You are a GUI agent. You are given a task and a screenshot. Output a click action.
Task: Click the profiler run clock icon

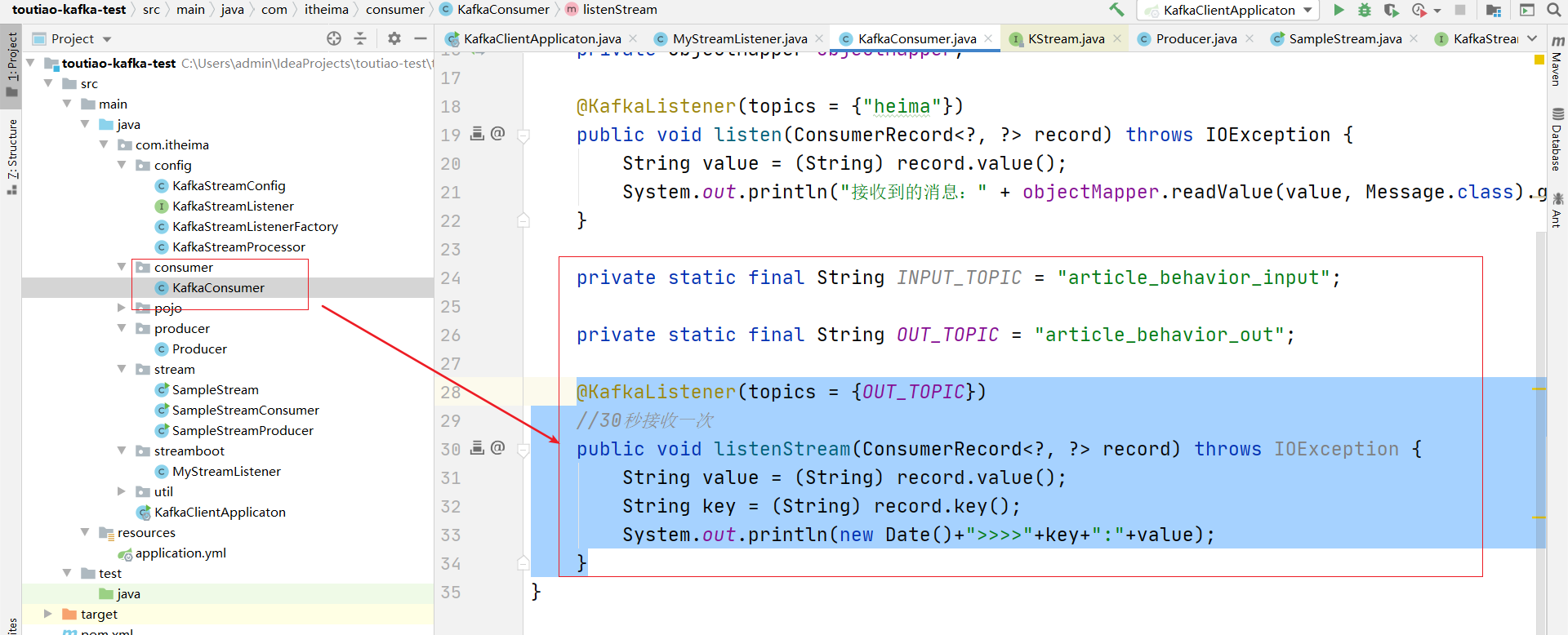click(x=1419, y=10)
